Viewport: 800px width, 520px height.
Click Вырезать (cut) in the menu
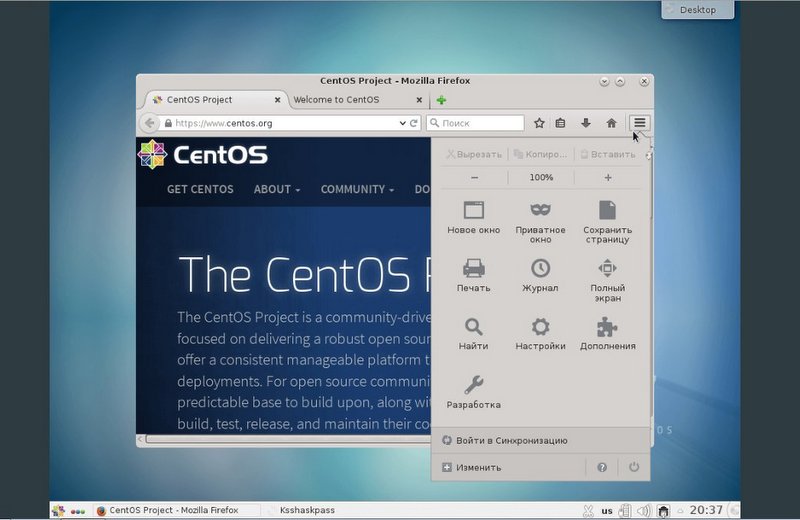[474, 154]
